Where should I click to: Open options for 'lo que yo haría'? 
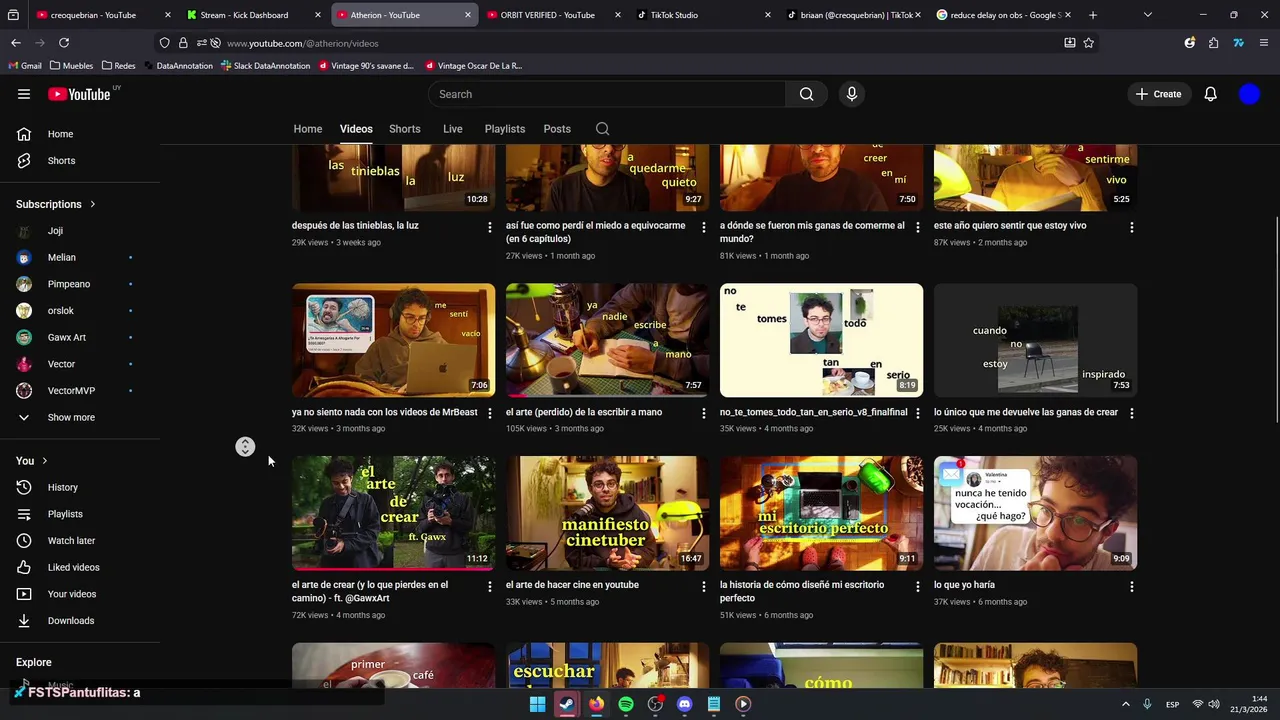(x=1131, y=586)
